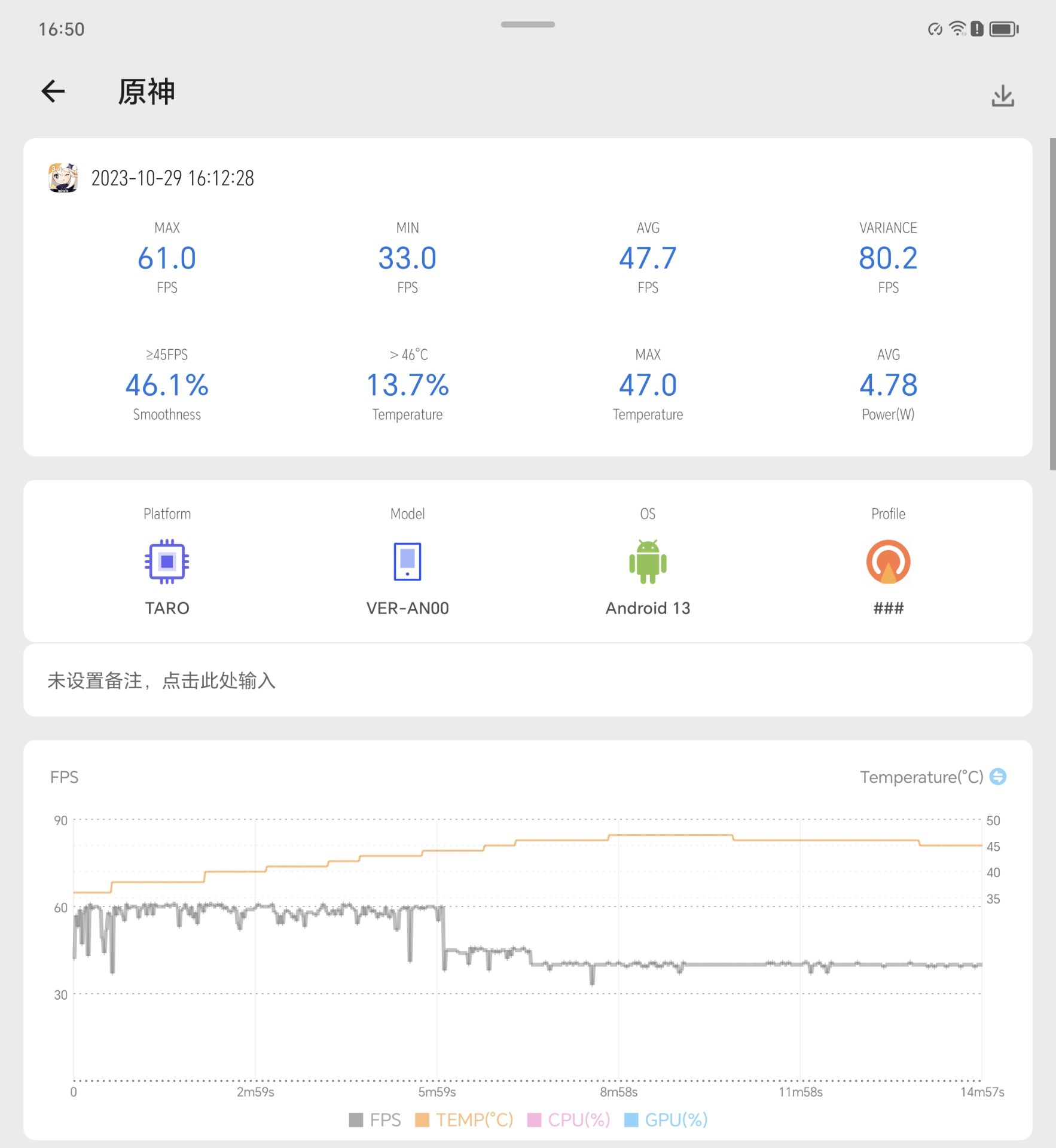Tap the note field to add remarks
Viewport: 1056px width, 1148px height.
tap(527, 680)
